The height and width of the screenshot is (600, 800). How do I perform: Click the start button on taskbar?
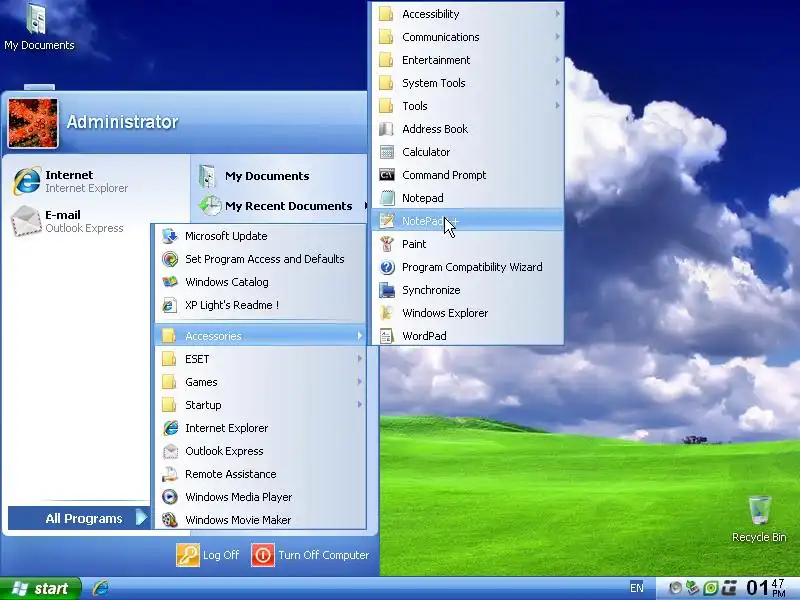[x=40, y=588]
